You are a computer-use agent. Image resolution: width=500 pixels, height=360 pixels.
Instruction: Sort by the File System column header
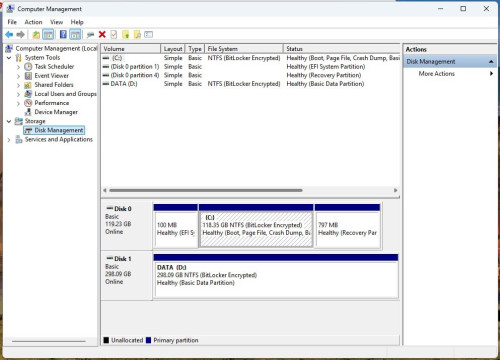tap(244, 49)
